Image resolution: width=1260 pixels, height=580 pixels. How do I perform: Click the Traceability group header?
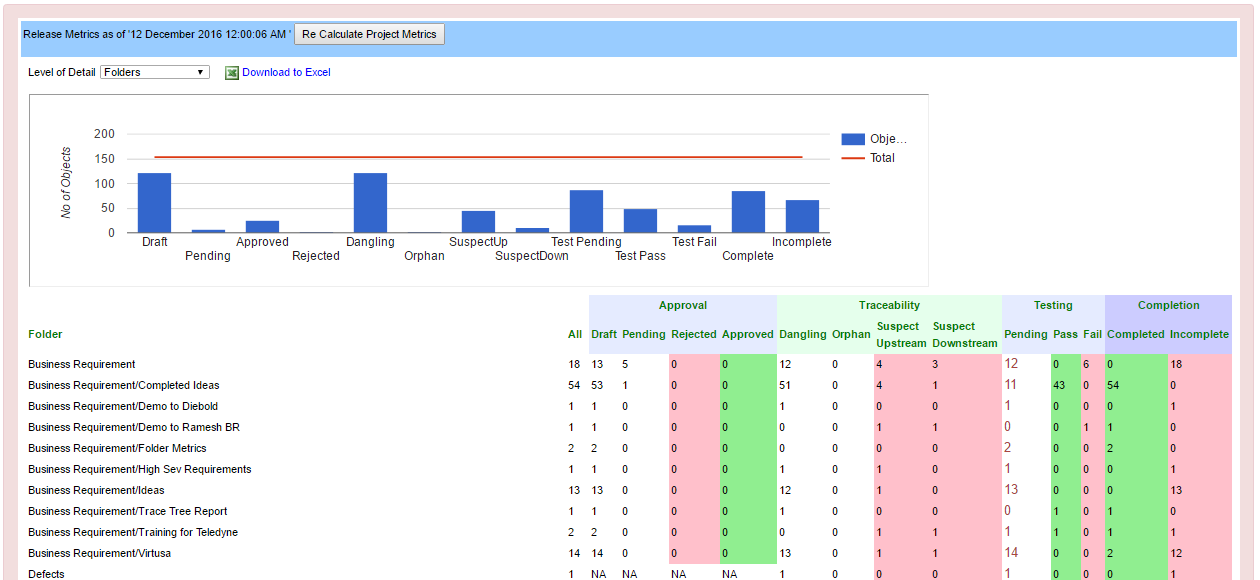[x=889, y=305]
